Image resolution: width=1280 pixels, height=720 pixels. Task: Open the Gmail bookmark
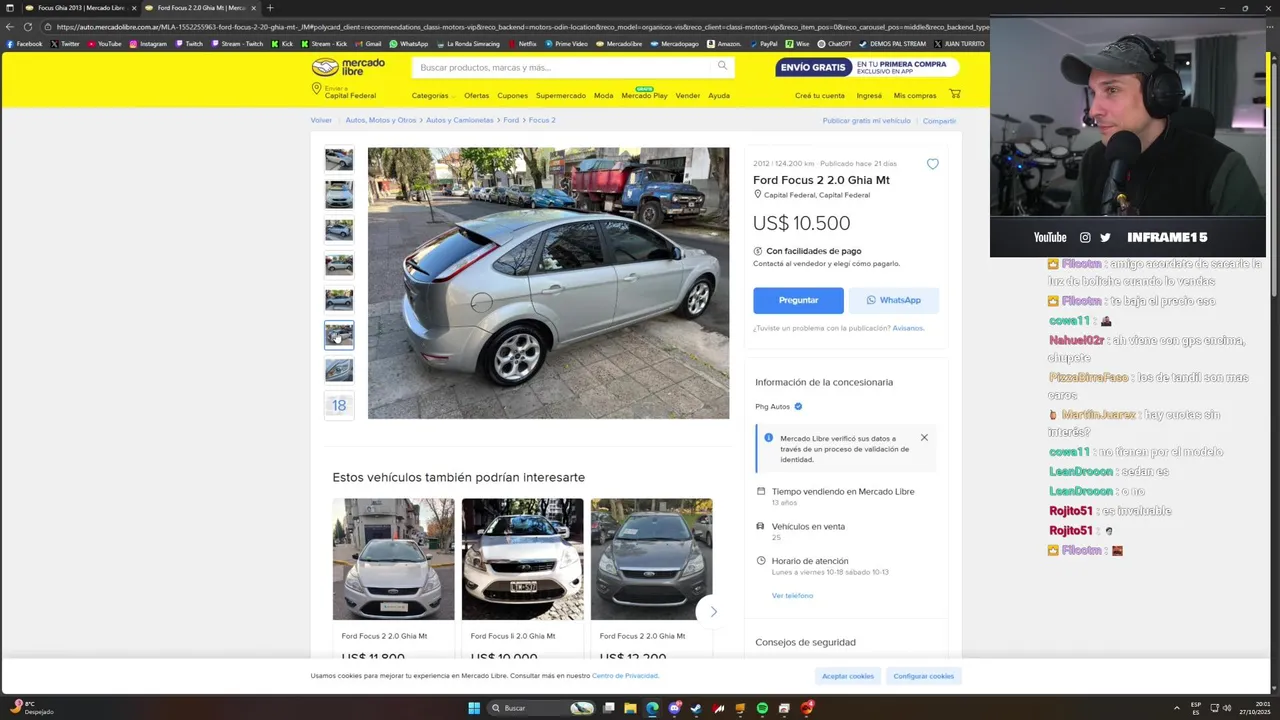pyautogui.click(x=368, y=44)
